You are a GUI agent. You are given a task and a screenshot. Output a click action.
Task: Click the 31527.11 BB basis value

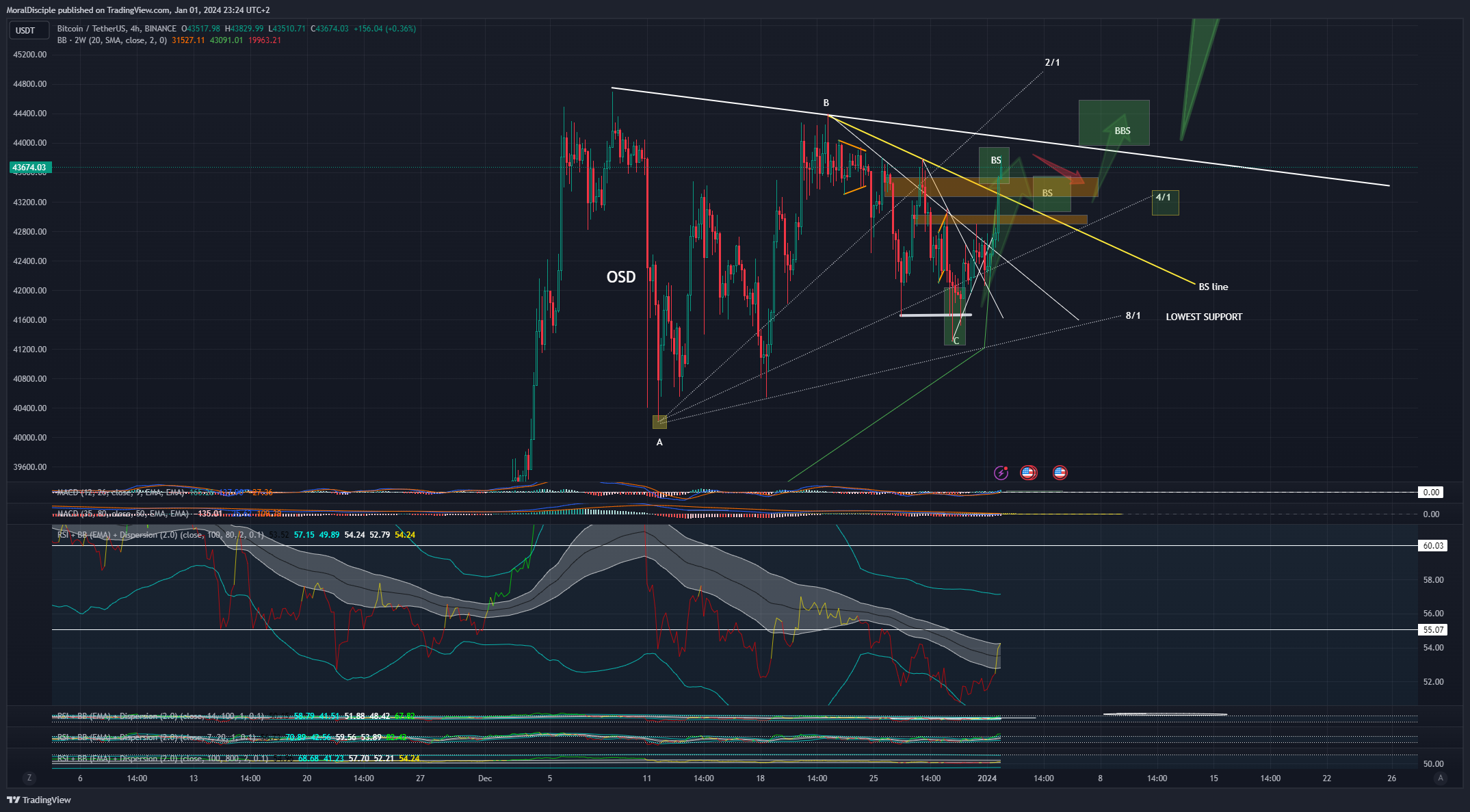pos(188,40)
